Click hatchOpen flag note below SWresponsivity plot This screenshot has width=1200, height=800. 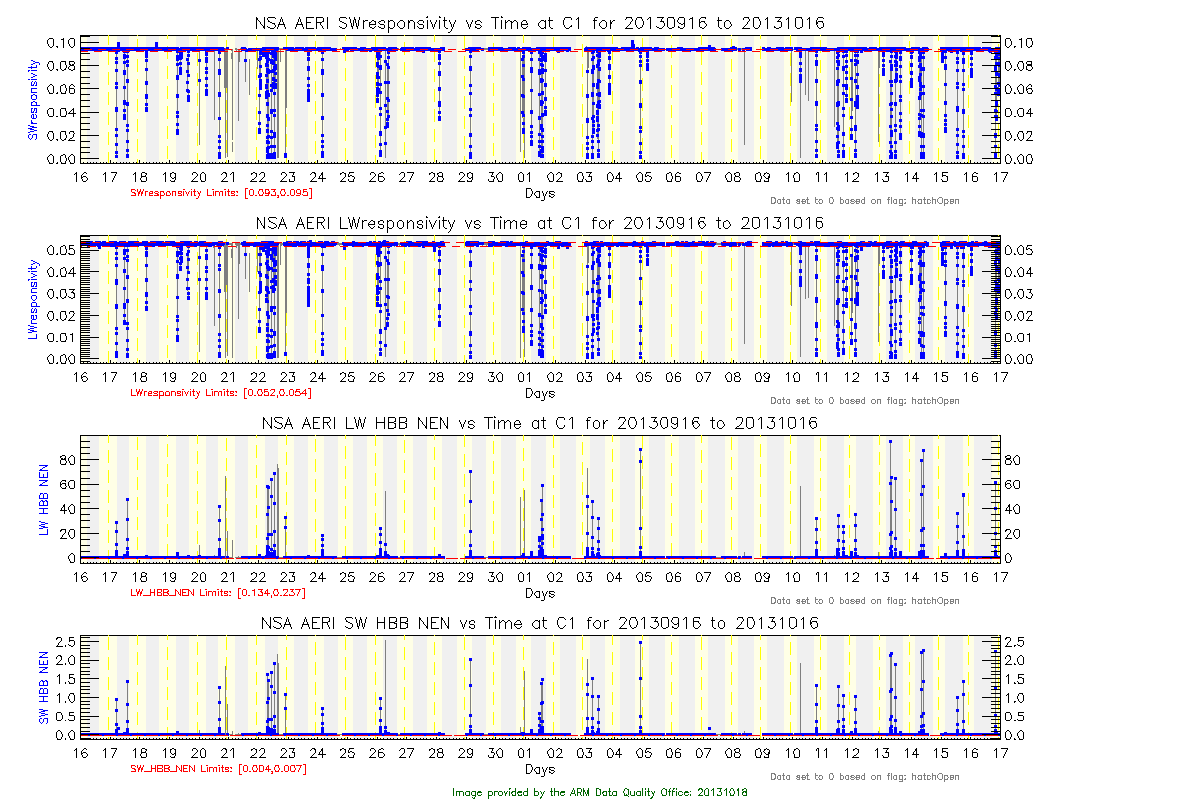pyautogui.click(x=864, y=201)
